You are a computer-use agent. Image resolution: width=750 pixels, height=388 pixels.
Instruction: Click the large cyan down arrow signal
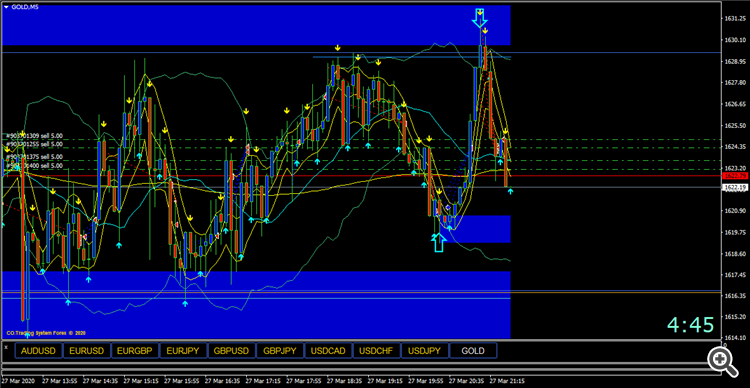click(479, 17)
